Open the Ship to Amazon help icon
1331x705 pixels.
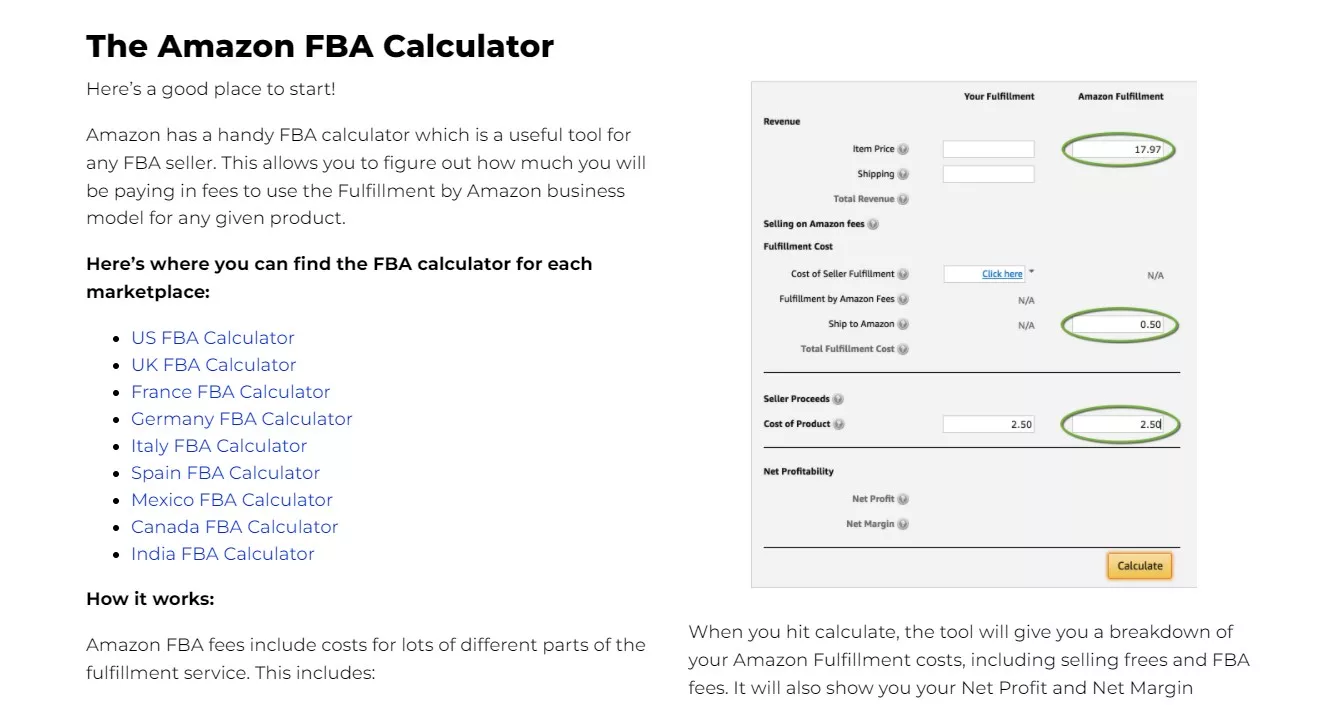click(902, 325)
